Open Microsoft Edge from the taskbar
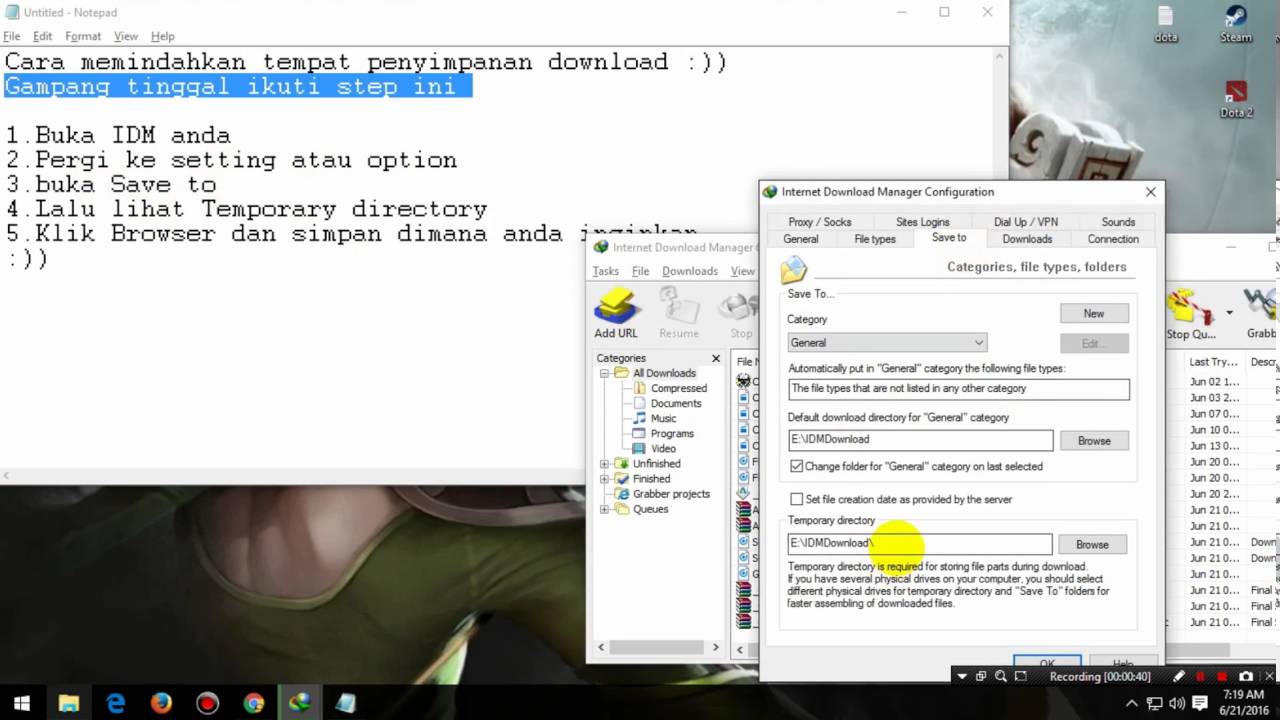The width and height of the screenshot is (1280, 720). [115, 703]
